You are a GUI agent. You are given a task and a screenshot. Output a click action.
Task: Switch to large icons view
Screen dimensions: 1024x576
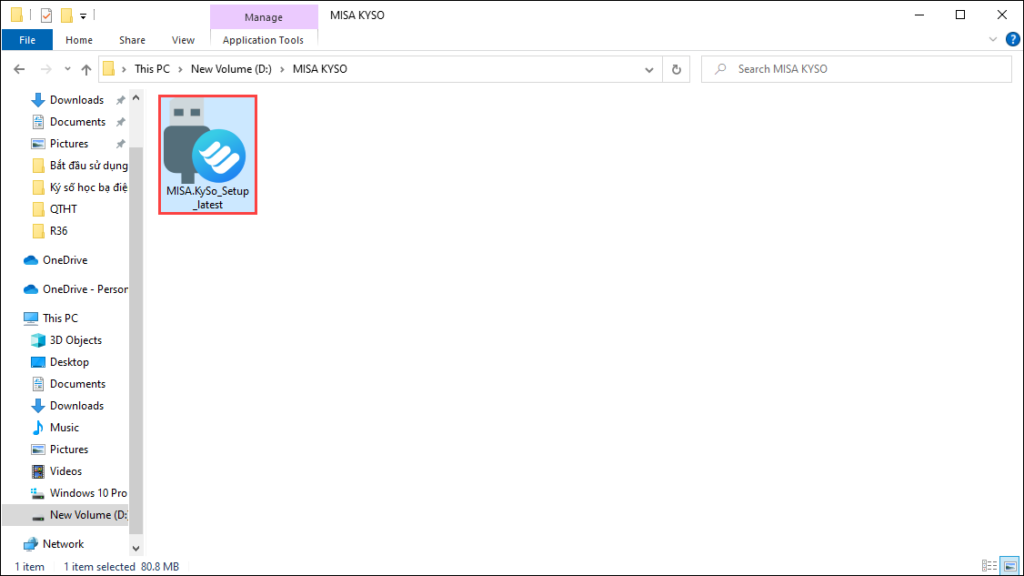(1010, 566)
